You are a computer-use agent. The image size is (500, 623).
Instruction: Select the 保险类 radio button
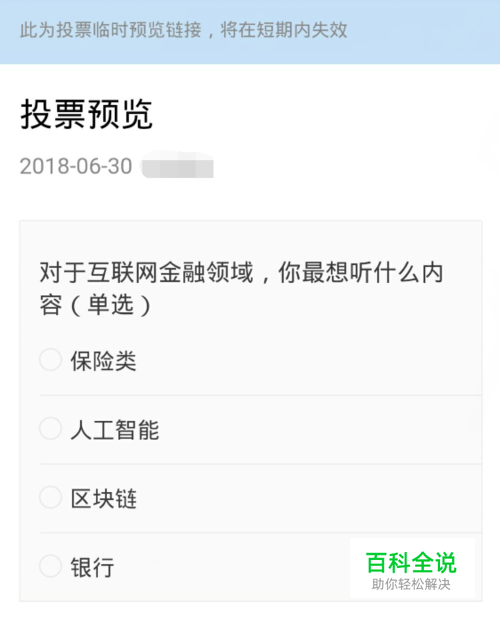[50, 360]
